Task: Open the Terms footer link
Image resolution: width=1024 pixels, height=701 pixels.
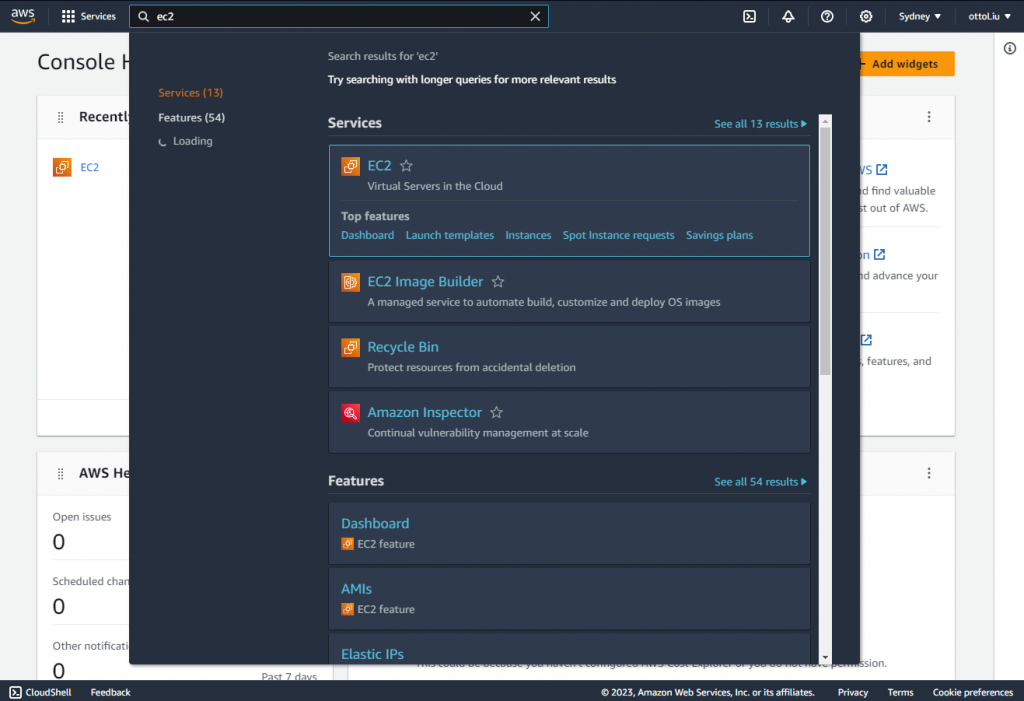Action: pos(900,692)
